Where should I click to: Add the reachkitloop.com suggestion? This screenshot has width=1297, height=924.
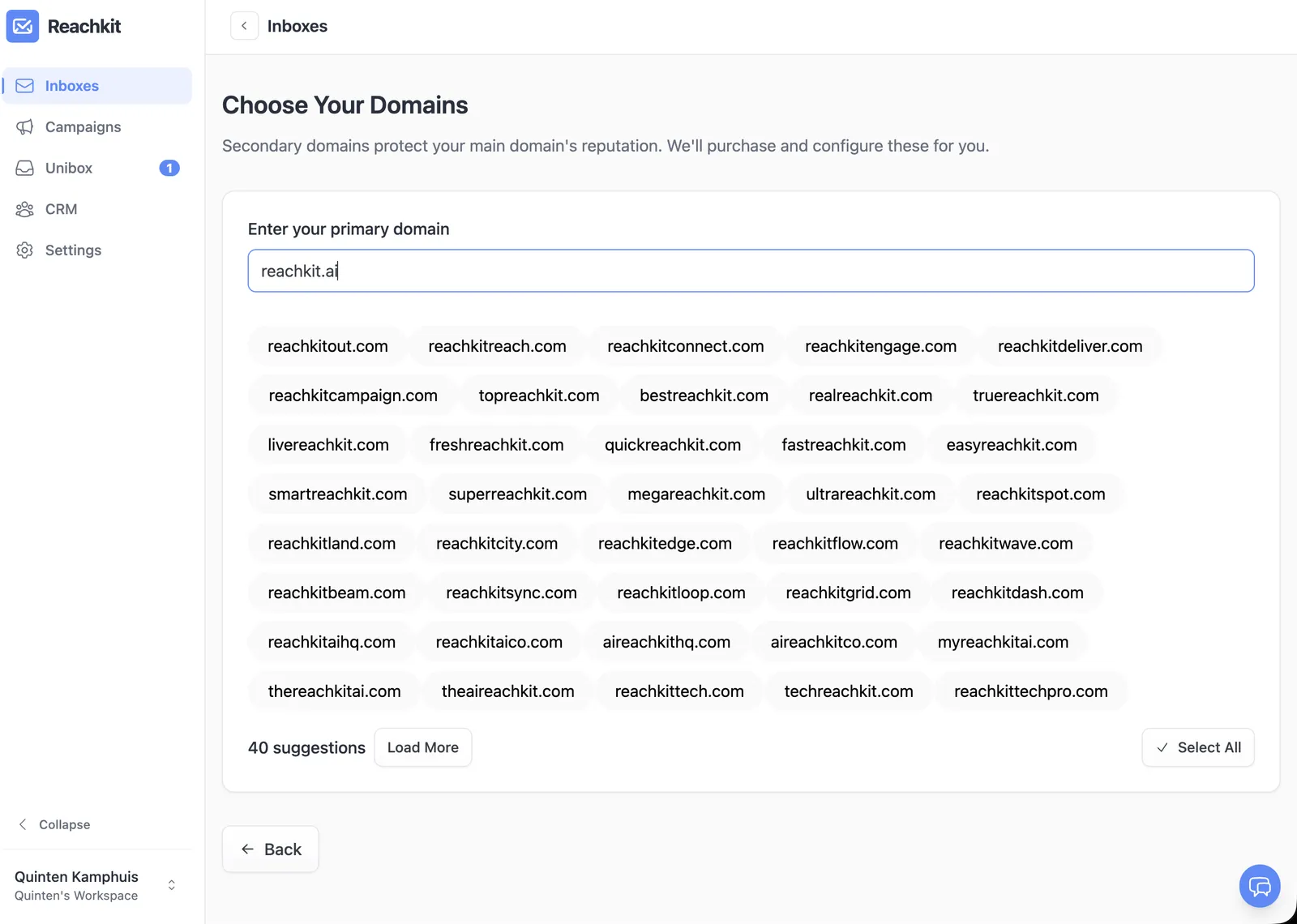[682, 593]
